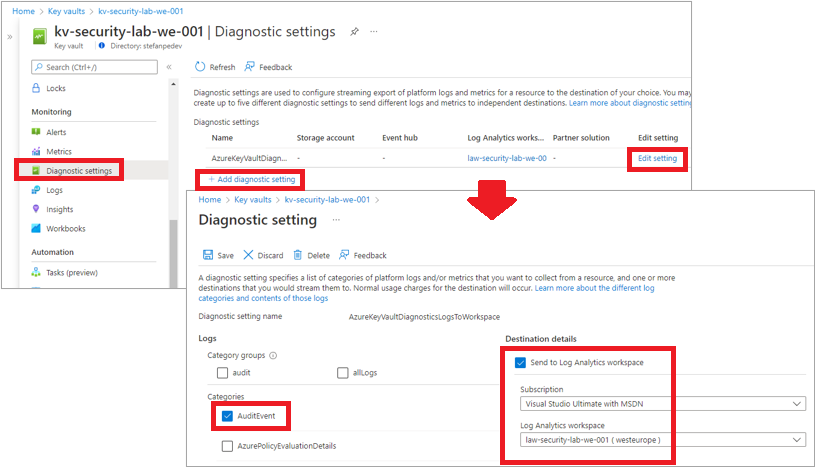Open Logs under Monitoring
815x467 pixels.
coord(54,190)
